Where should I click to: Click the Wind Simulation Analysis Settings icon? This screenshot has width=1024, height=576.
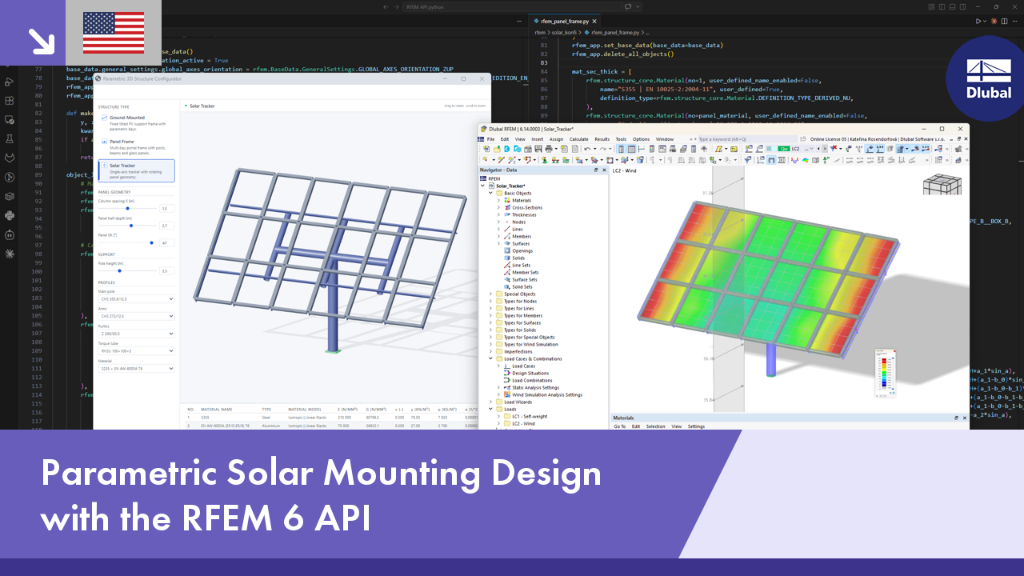(x=507, y=394)
